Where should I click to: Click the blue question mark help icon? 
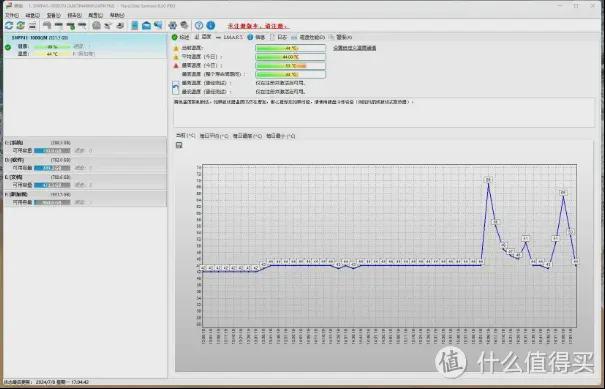point(199,25)
